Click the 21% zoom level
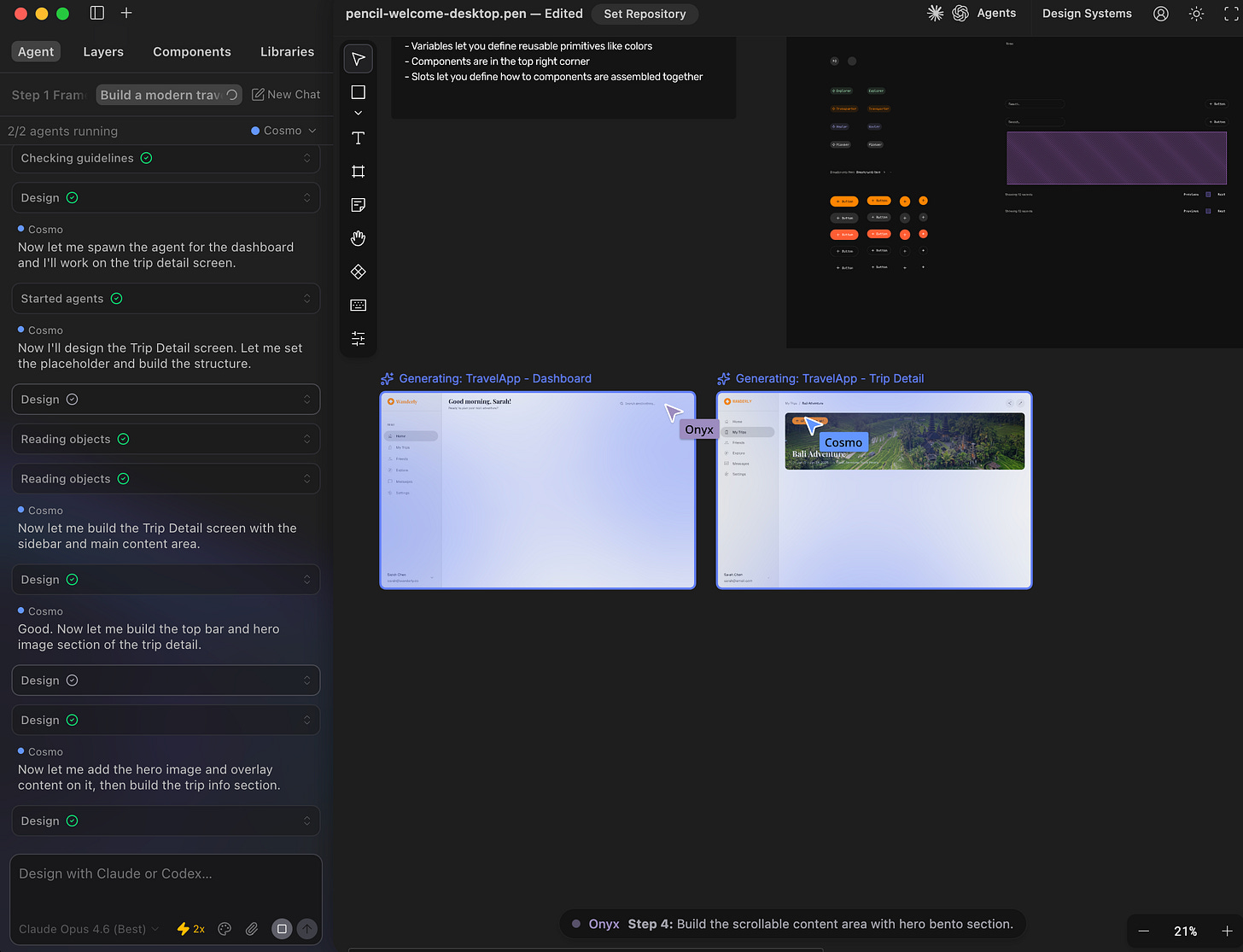 (x=1185, y=931)
